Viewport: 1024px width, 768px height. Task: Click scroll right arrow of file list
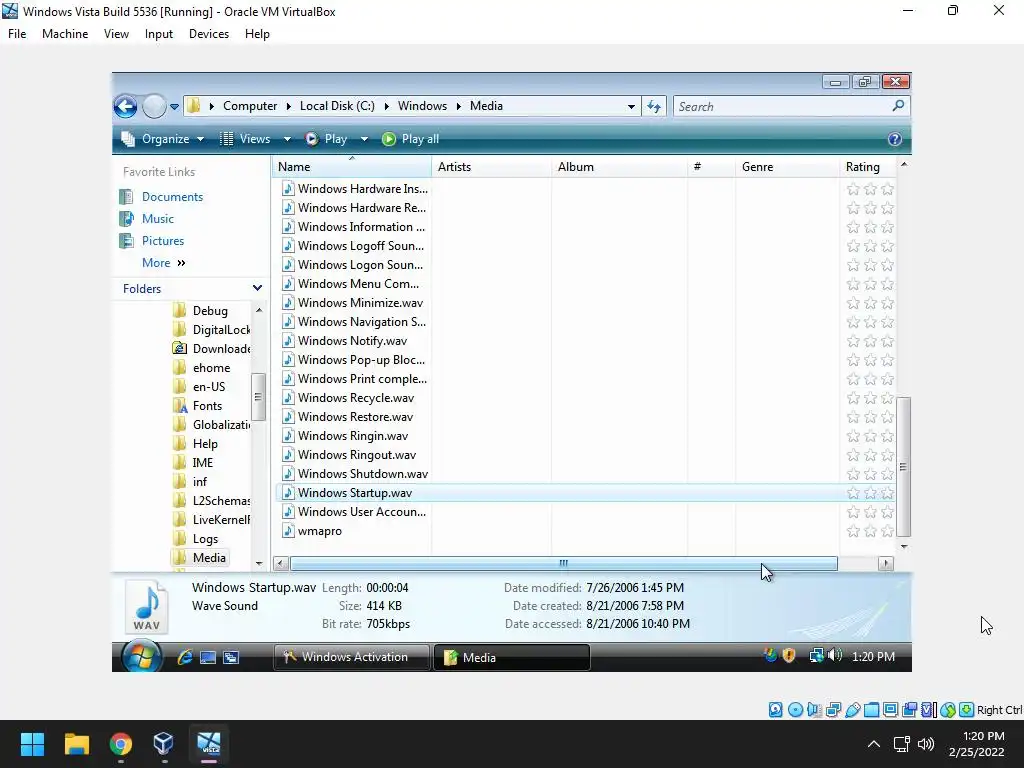point(886,563)
